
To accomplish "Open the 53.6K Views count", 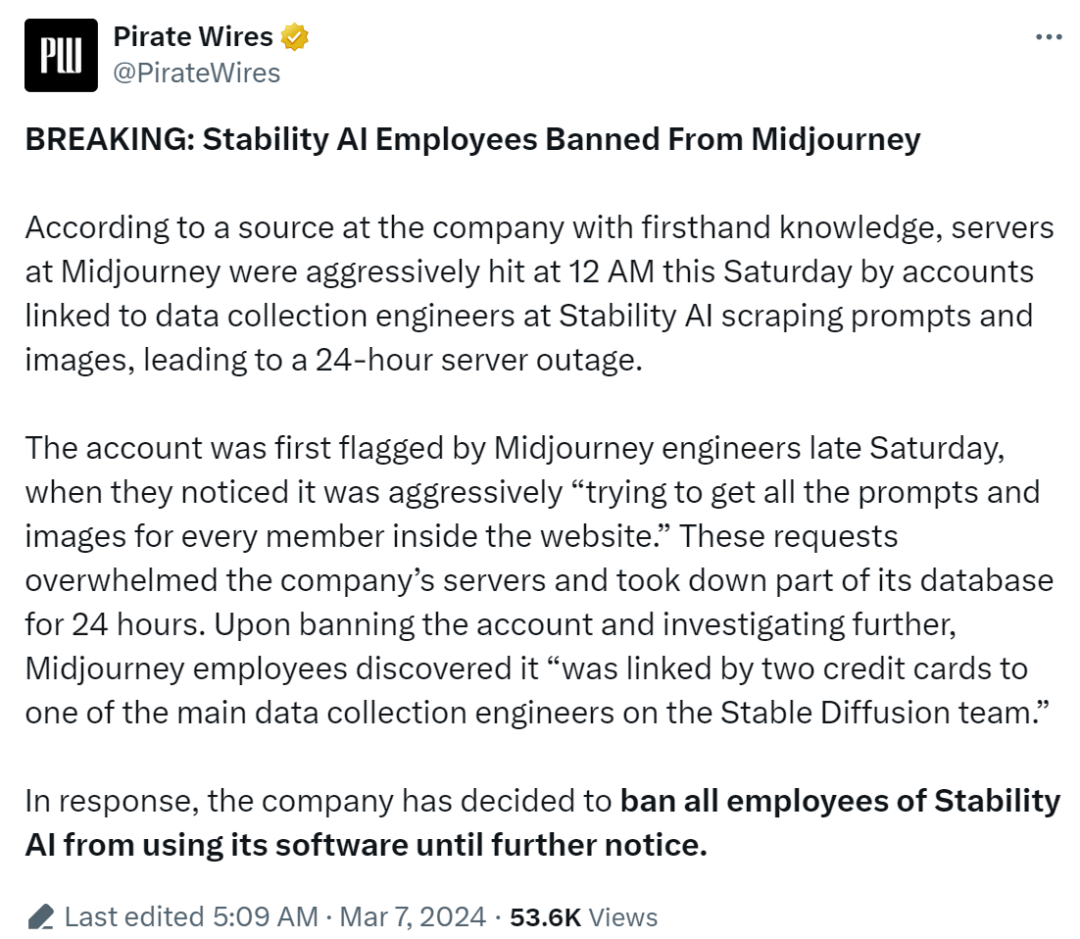I will point(583,917).
